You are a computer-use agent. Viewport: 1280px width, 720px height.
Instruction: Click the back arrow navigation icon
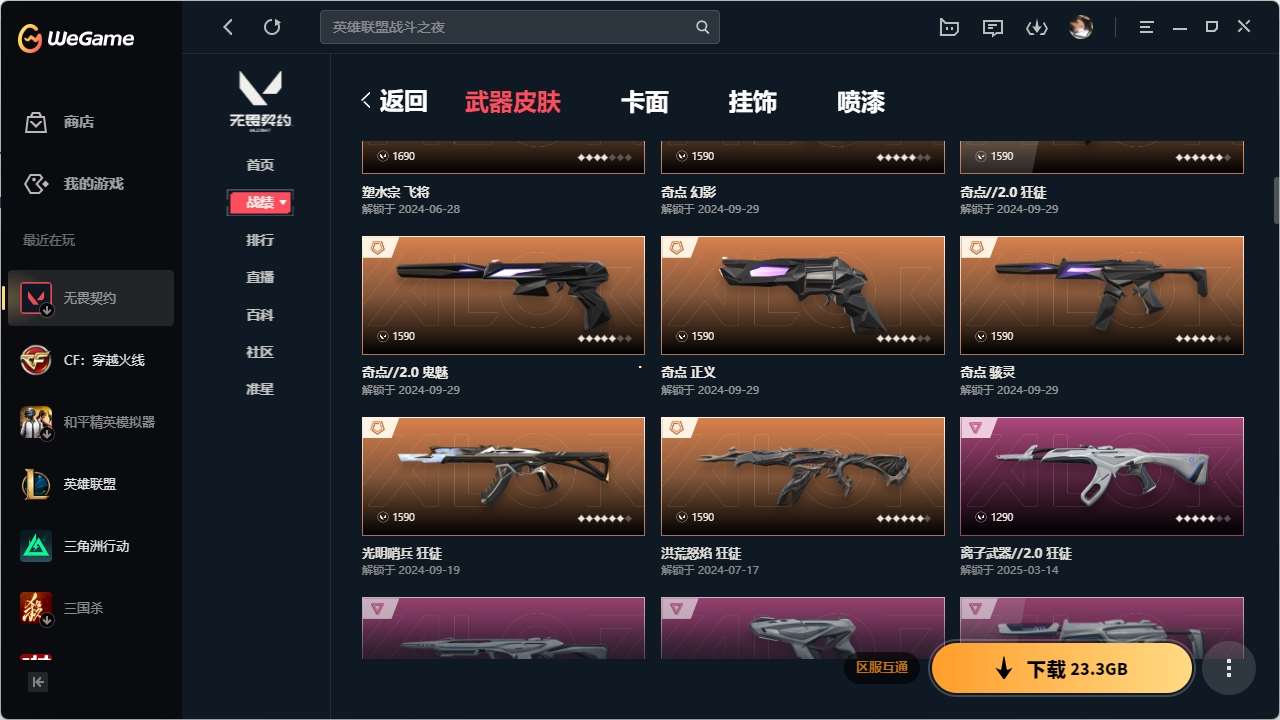tap(228, 27)
